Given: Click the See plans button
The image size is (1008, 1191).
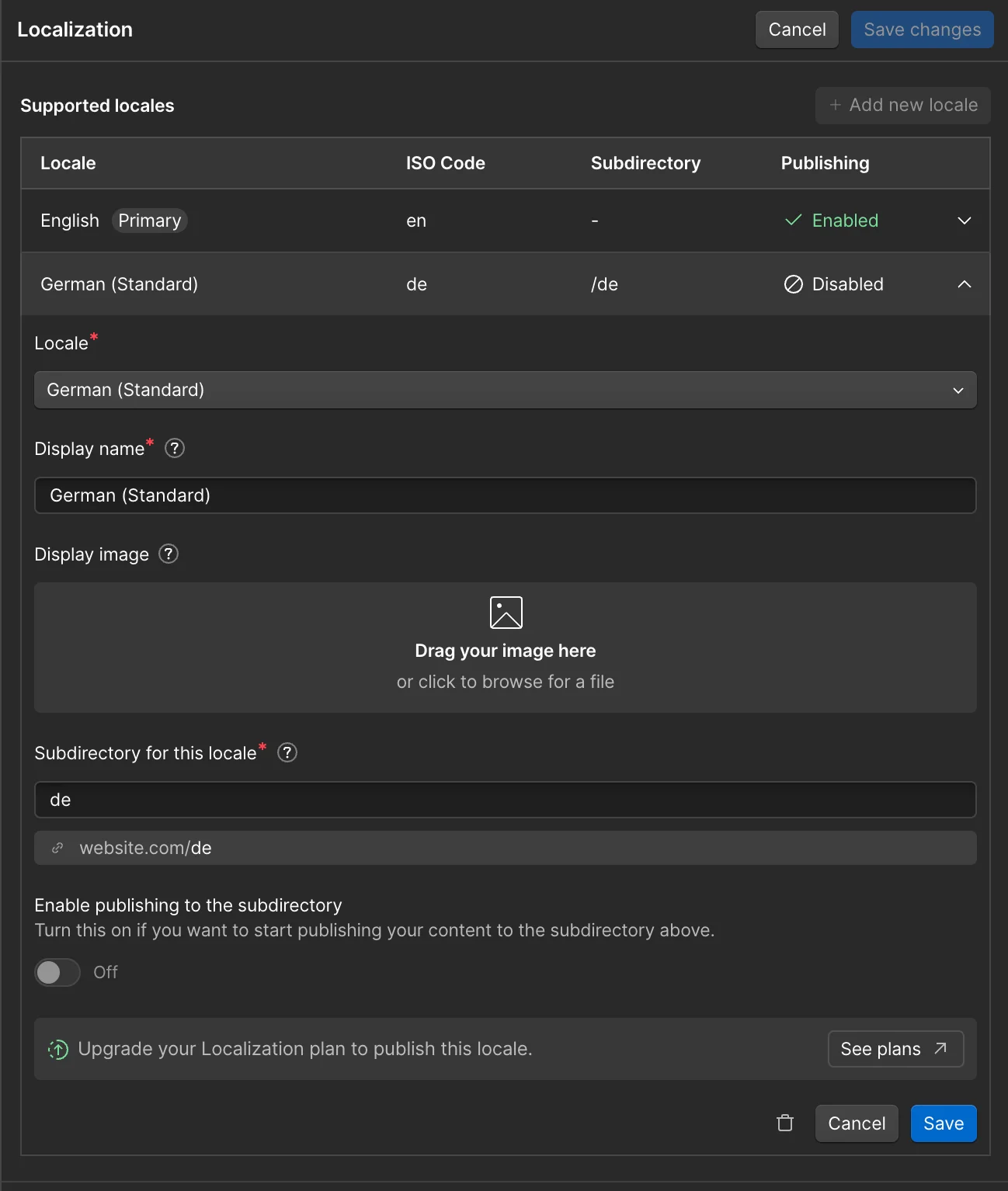Looking at the screenshot, I should [x=895, y=1049].
